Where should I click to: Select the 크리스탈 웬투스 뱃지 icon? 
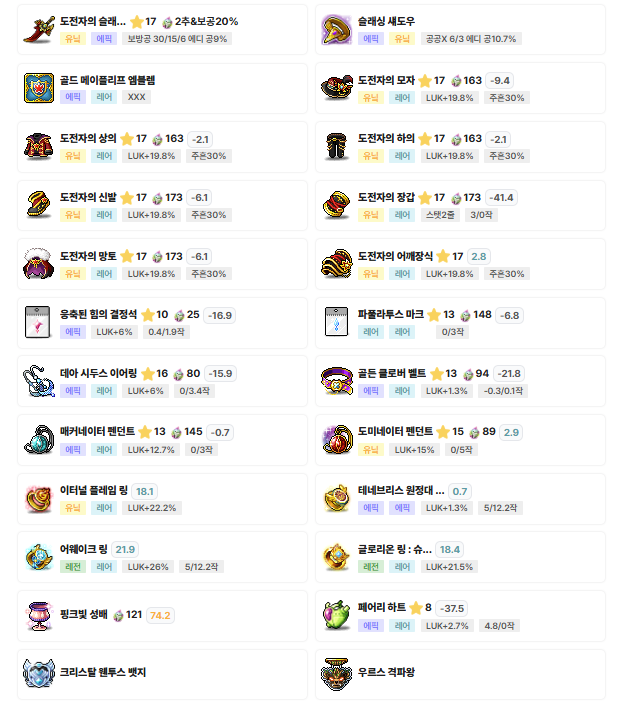coord(39,674)
